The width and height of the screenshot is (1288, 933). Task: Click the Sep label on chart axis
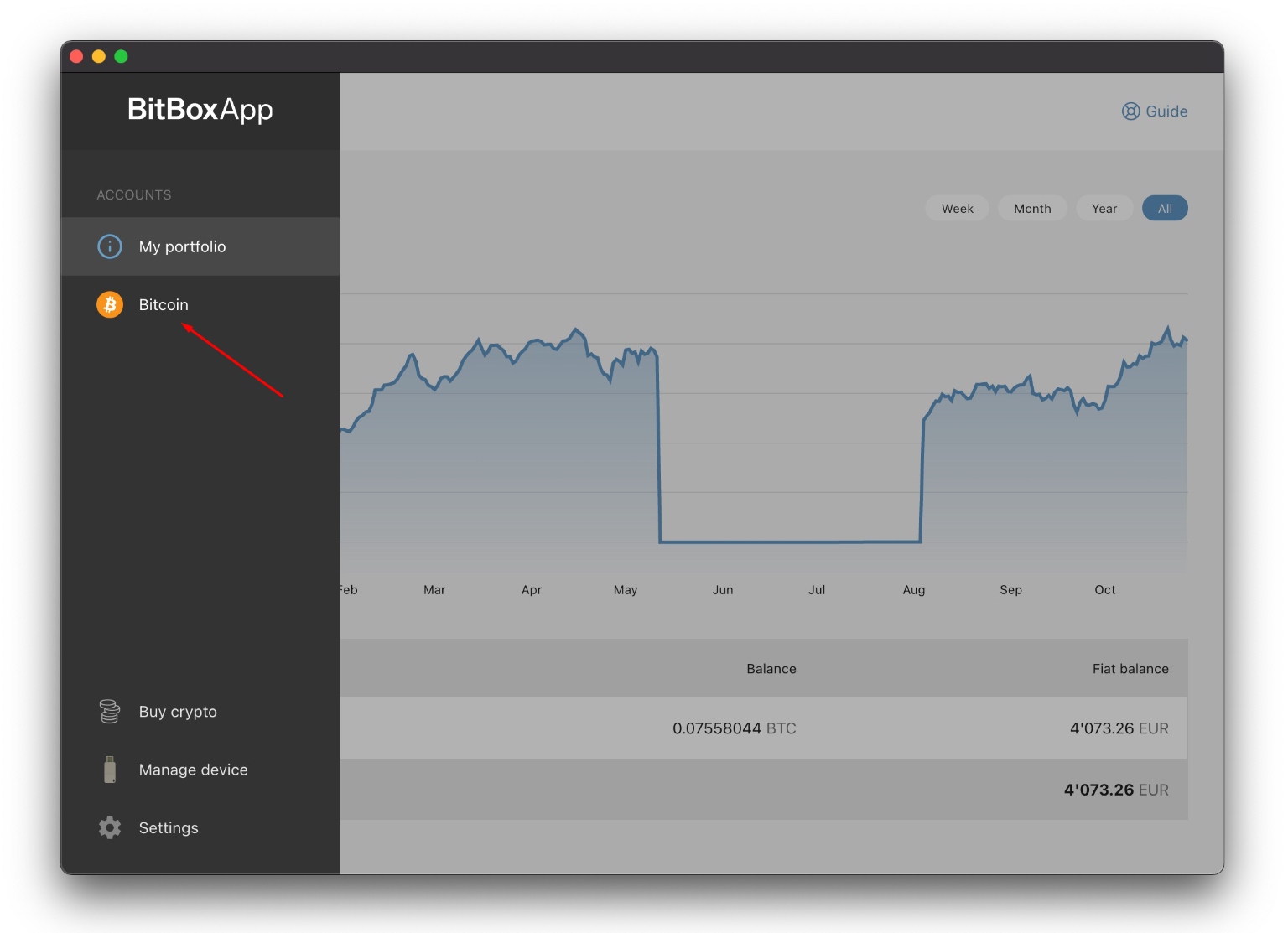tap(1011, 590)
